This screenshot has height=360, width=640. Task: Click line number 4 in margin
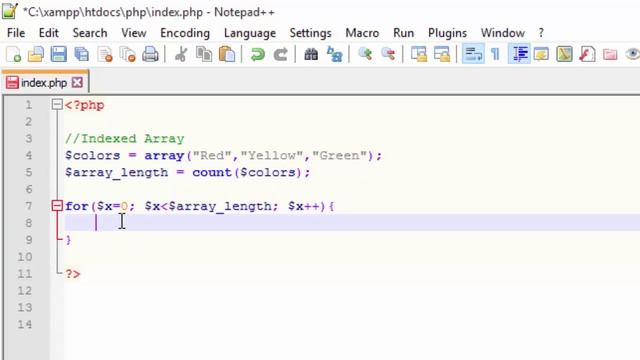[x=29, y=156]
